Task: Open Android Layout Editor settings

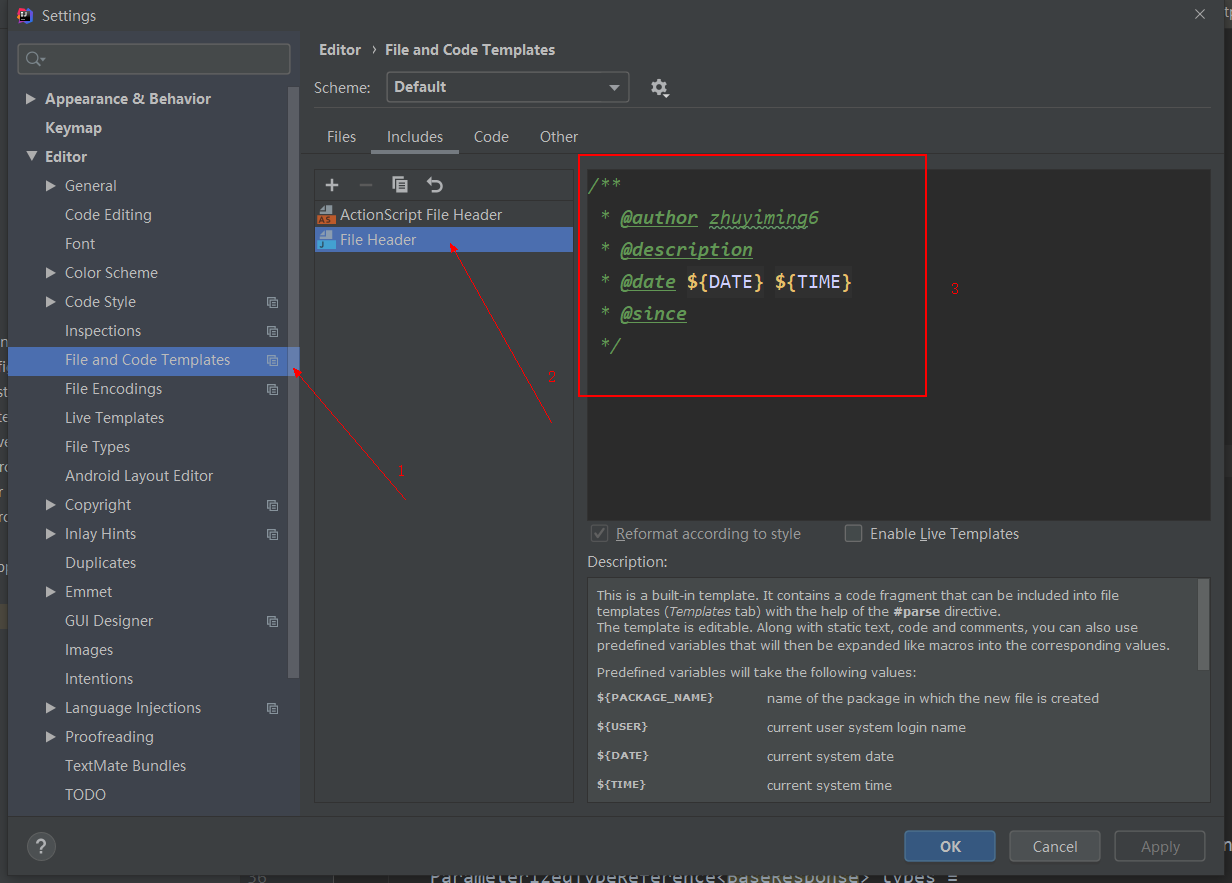Action: [139, 476]
